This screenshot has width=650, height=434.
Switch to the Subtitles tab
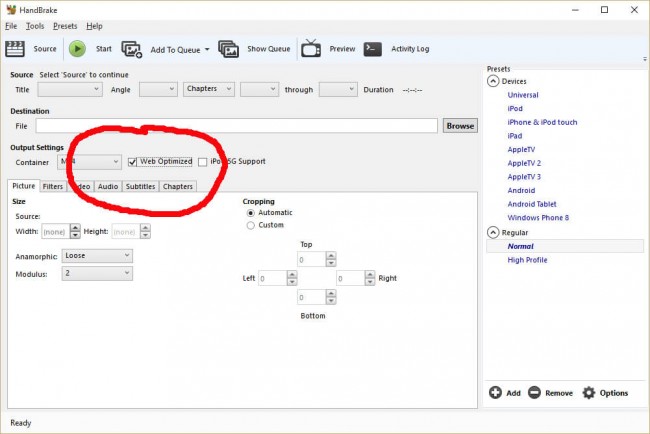click(140, 187)
